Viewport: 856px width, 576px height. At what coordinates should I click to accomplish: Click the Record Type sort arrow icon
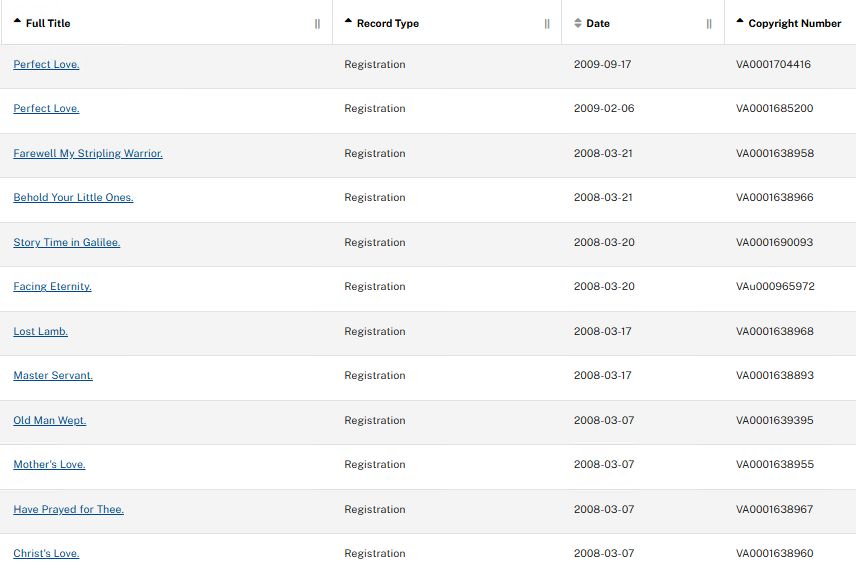tap(348, 21)
